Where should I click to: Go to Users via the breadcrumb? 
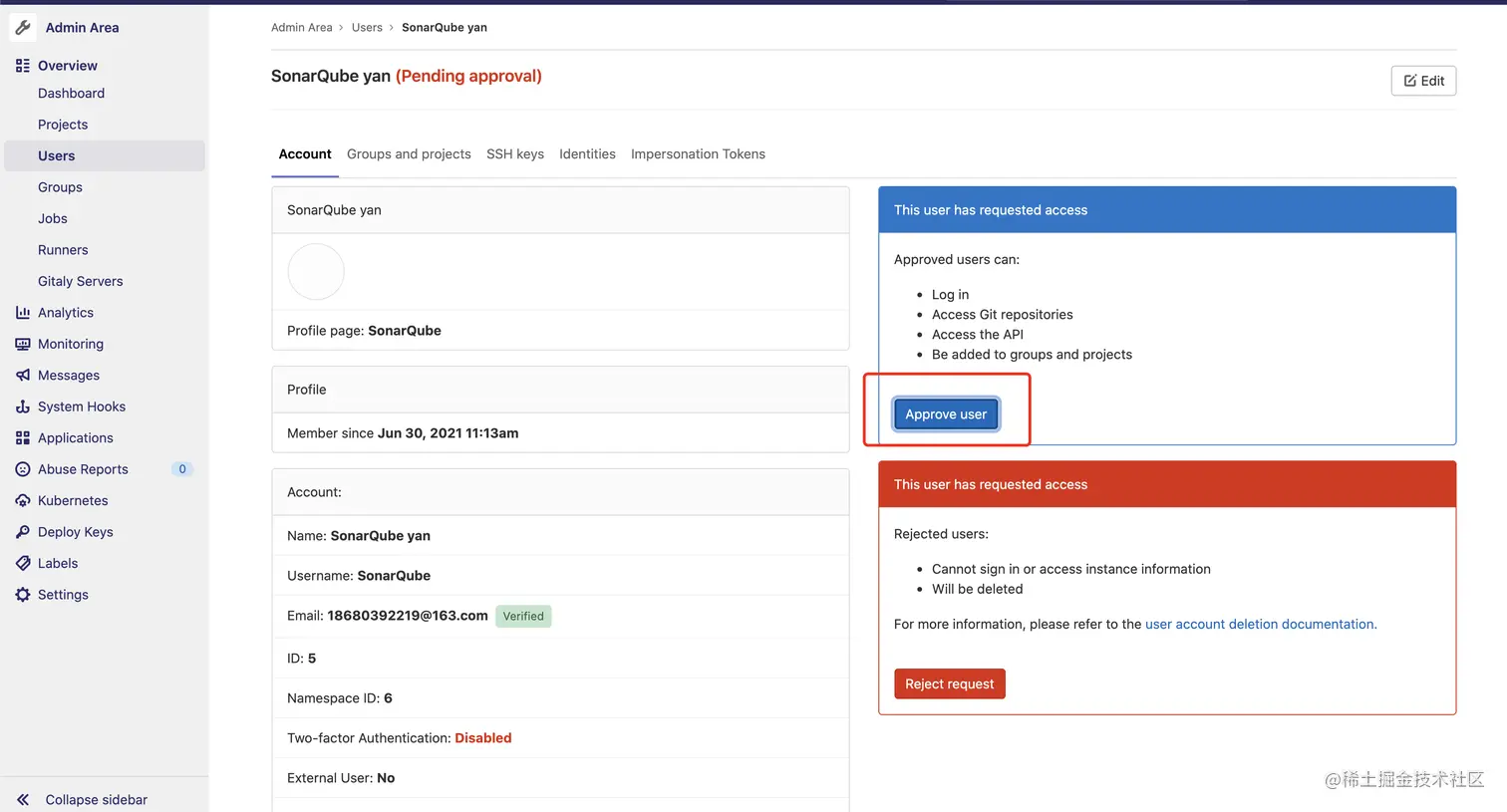(x=367, y=27)
